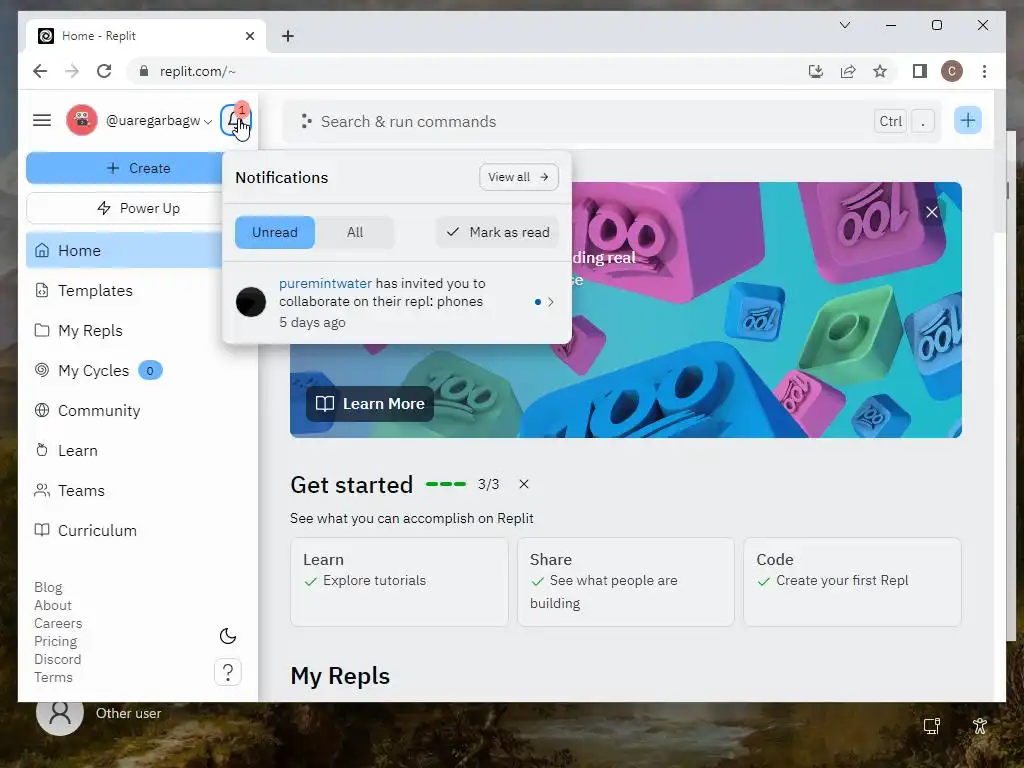Click the notifications bell icon
The height and width of the screenshot is (768, 1024).
coord(235,120)
